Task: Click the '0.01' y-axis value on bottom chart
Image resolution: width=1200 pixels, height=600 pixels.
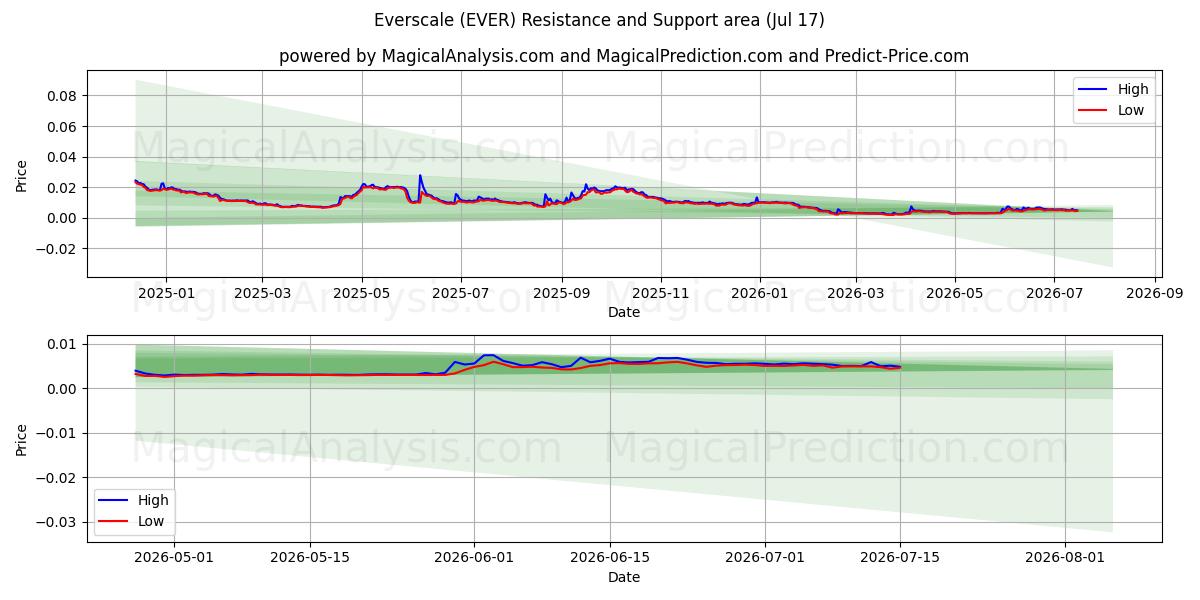Action: pos(64,344)
